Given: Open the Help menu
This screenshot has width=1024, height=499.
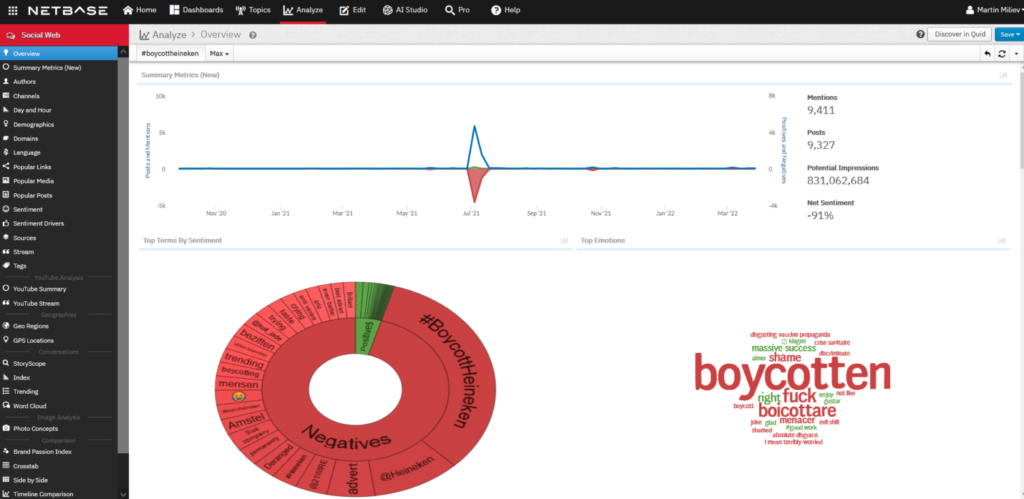Looking at the screenshot, I should 505,10.
